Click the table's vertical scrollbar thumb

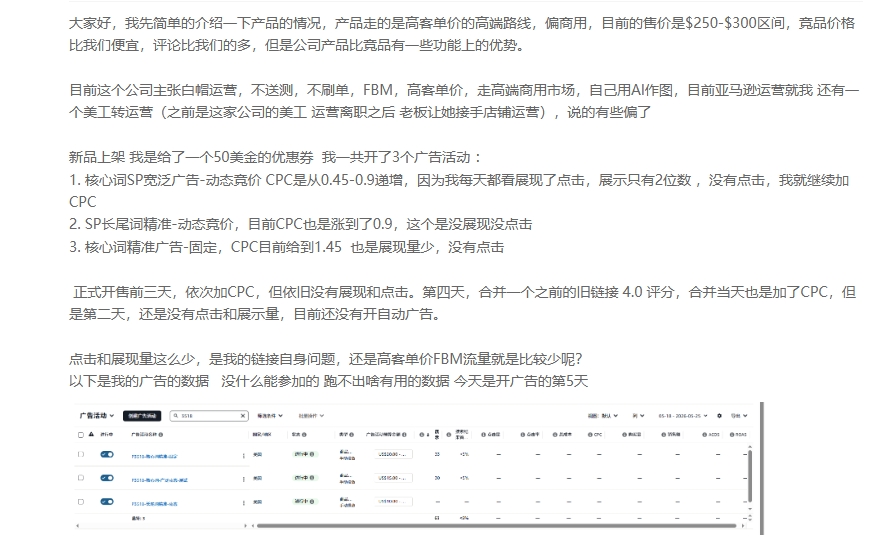tap(750, 476)
